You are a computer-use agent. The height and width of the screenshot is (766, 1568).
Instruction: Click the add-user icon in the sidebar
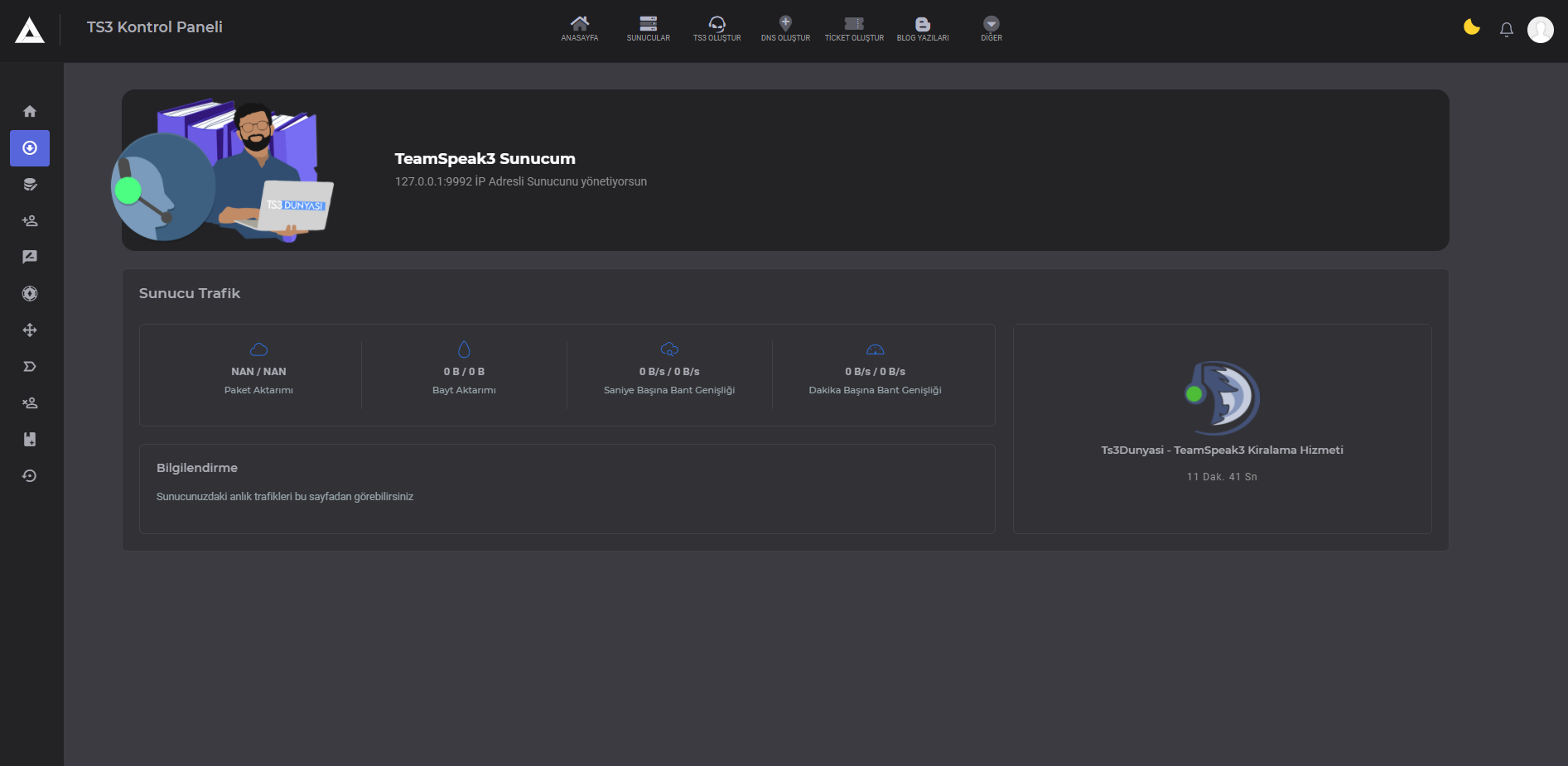[x=30, y=221]
